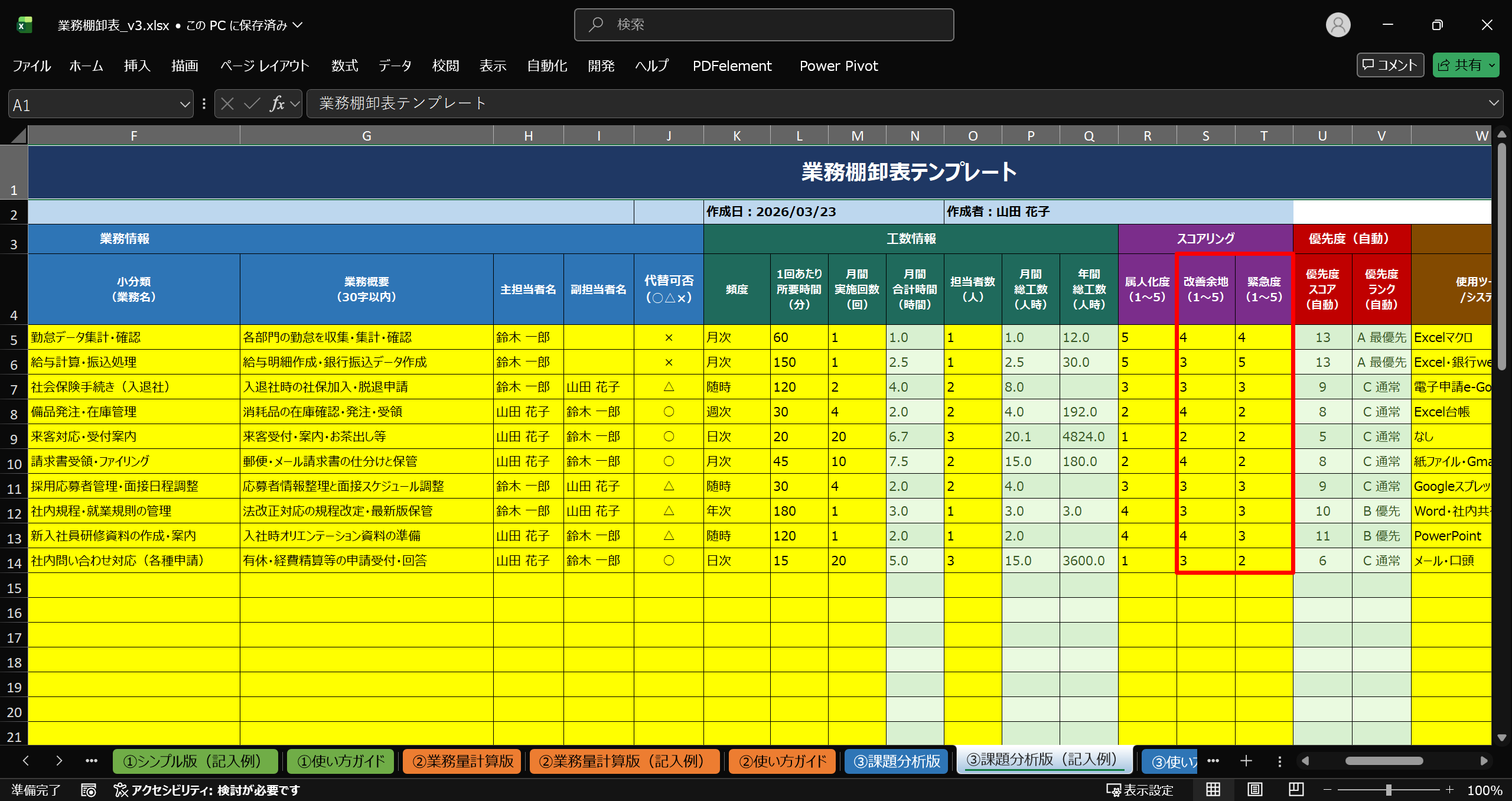Click the コメント button

pos(1390,65)
